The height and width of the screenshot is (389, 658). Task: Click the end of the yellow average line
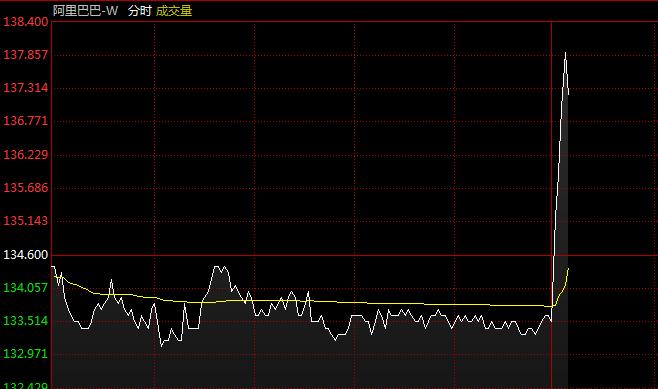click(568, 269)
